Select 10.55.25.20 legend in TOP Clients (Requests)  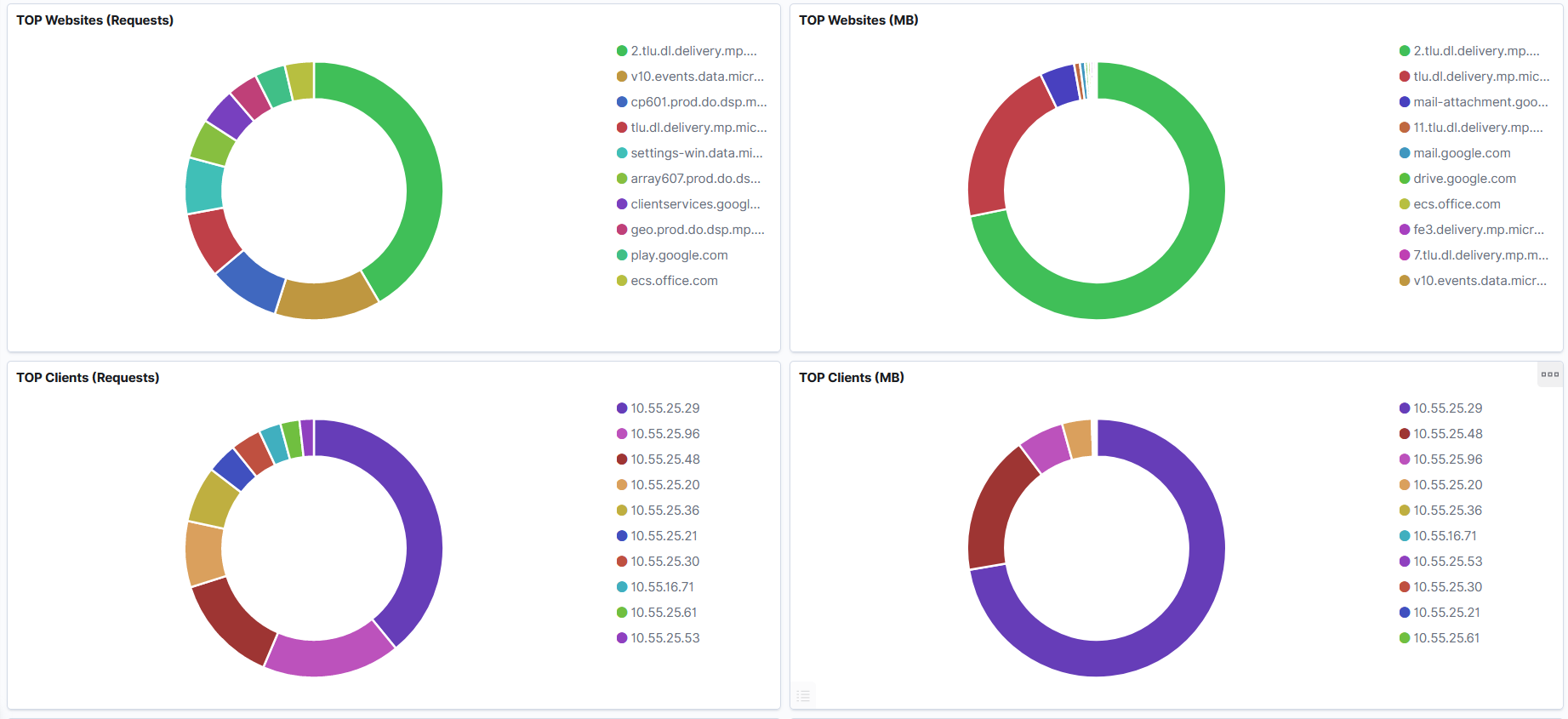point(659,485)
